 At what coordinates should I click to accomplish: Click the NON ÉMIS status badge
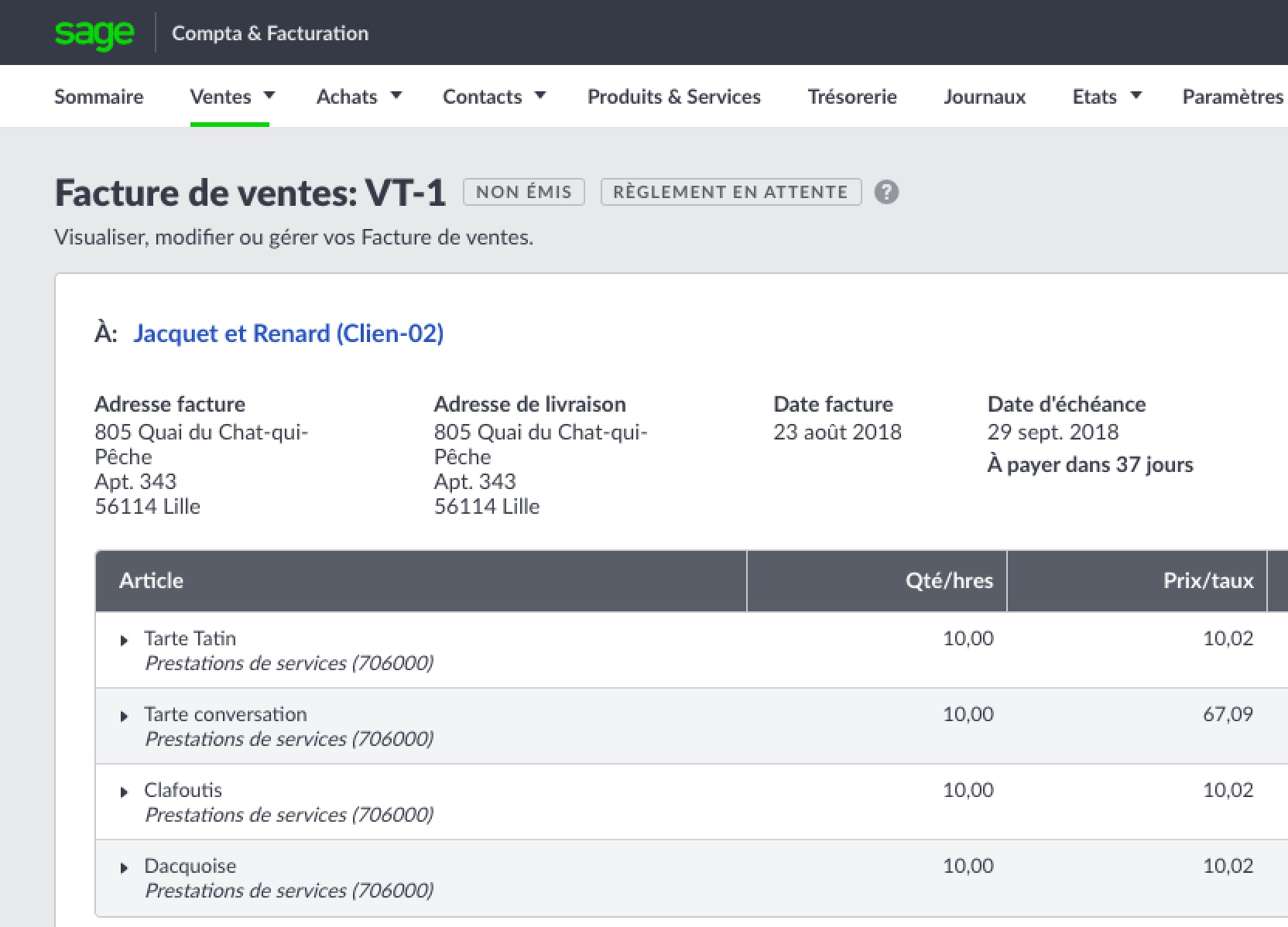point(523,192)
